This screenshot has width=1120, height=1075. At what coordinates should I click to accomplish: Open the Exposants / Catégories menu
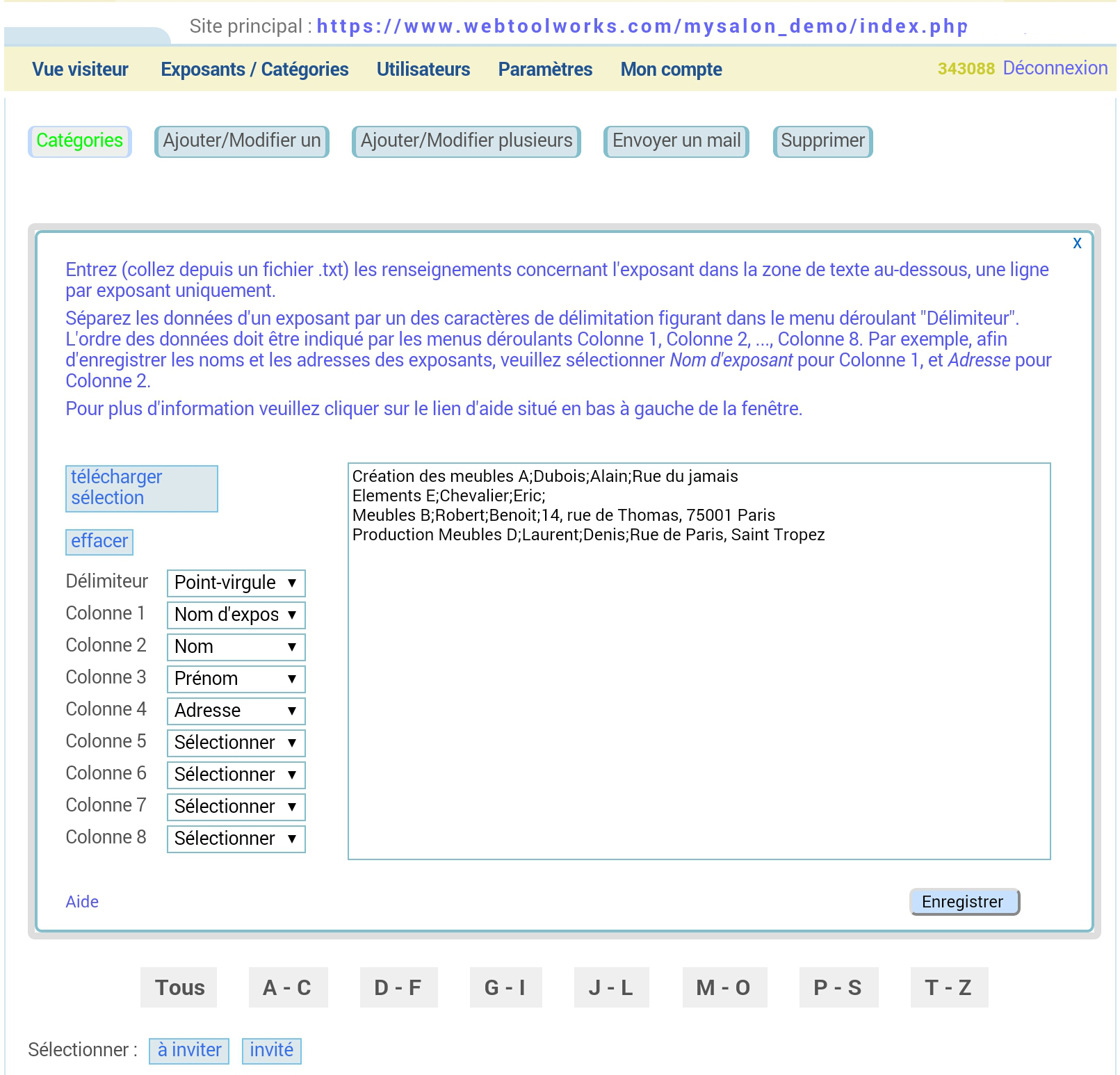[254, 70]
